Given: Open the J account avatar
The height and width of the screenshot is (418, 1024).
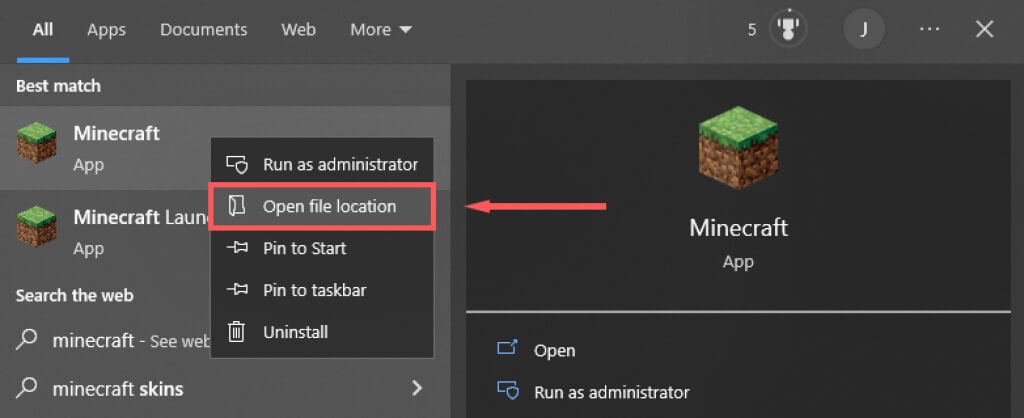Looking at the screenshot, I should click(864, 29).
